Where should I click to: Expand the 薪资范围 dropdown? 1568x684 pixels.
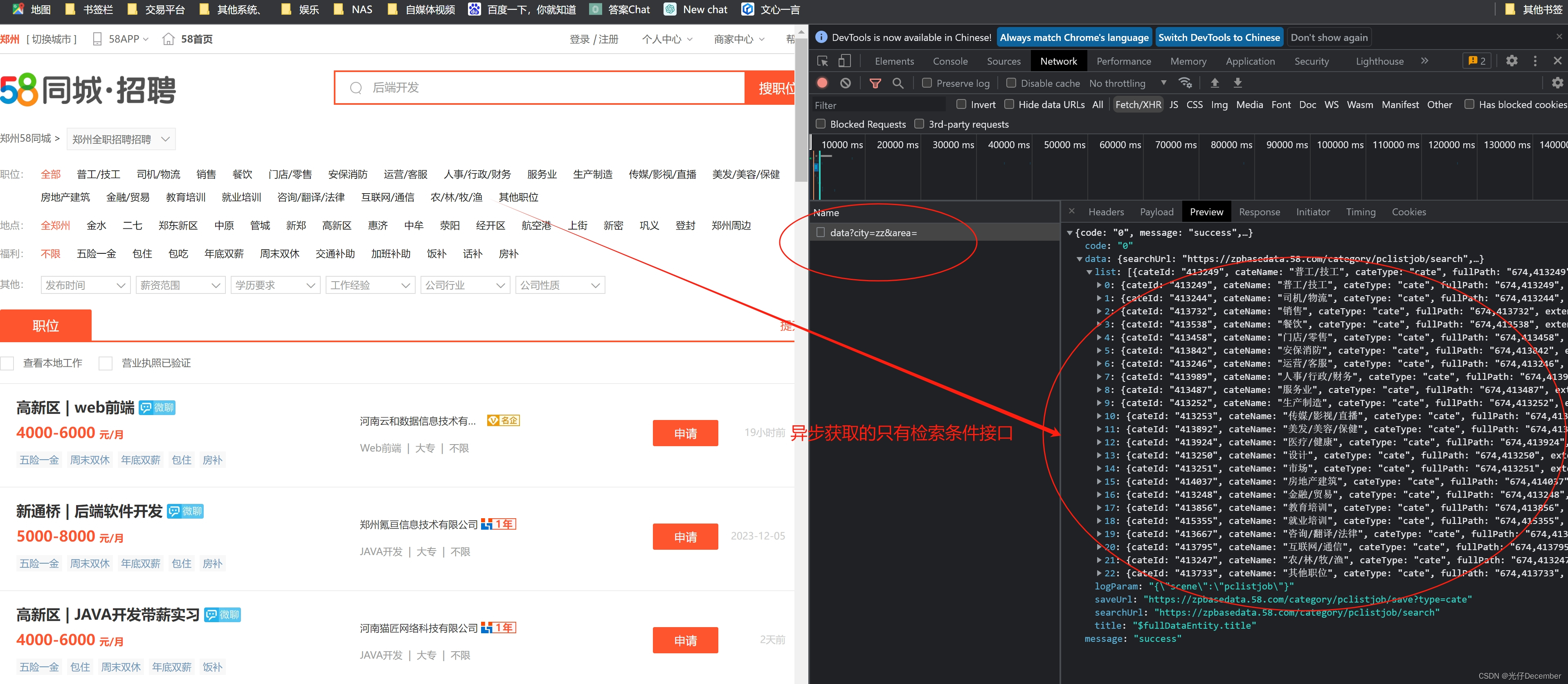180,285
